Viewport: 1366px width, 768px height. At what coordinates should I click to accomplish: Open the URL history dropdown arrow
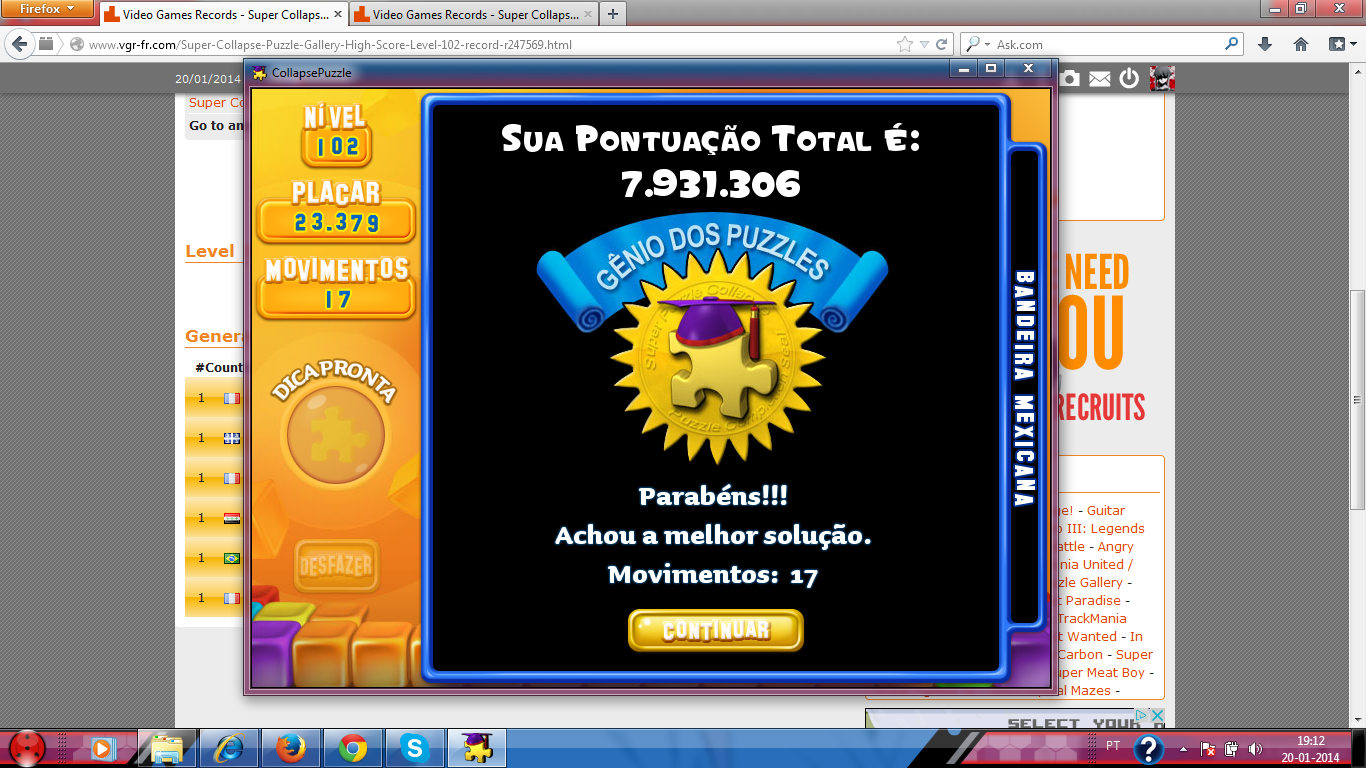pyautogui.click(x=924, y=44)
